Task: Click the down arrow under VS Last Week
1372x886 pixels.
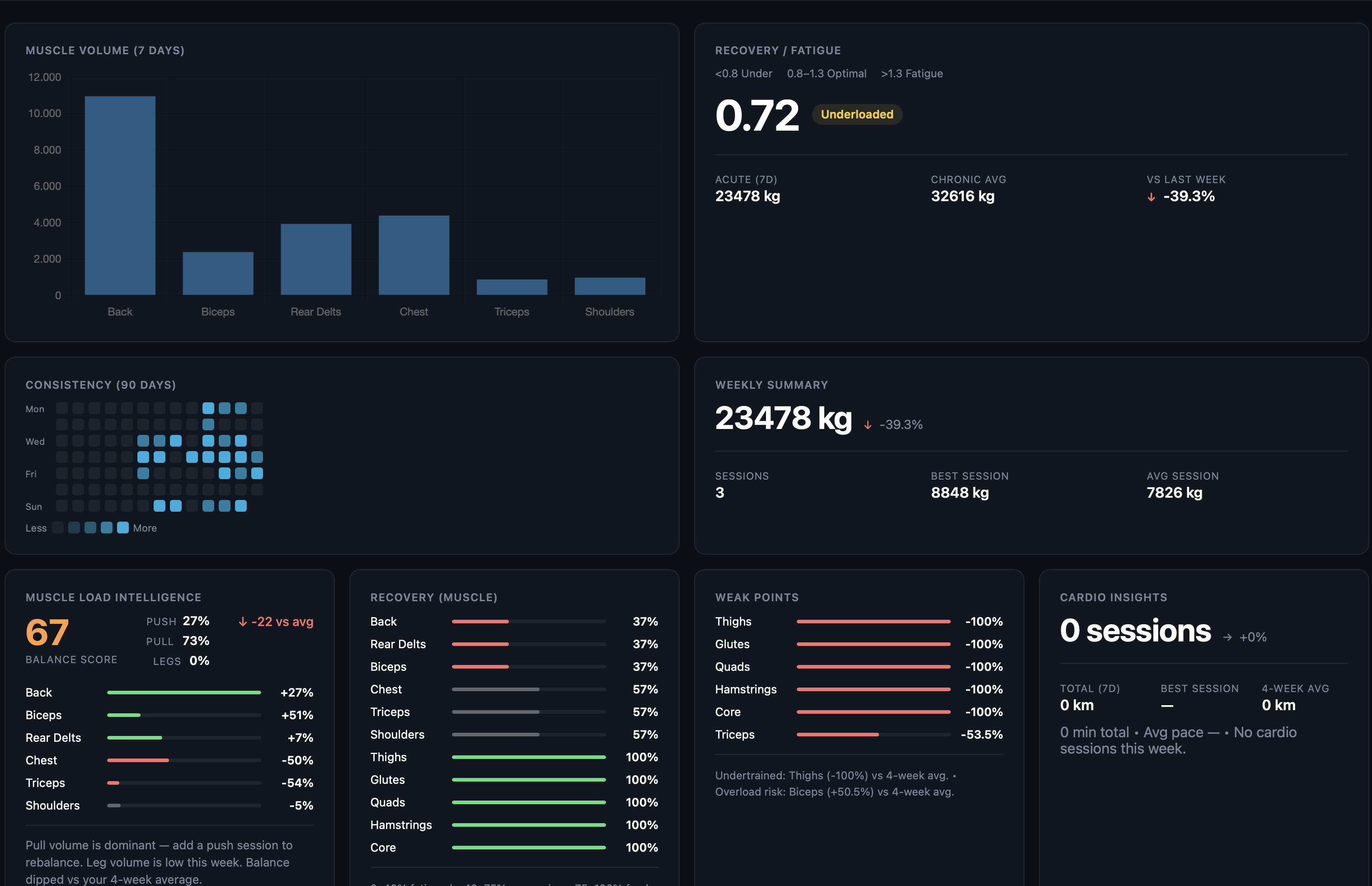Action: (x=1151, y=197)
